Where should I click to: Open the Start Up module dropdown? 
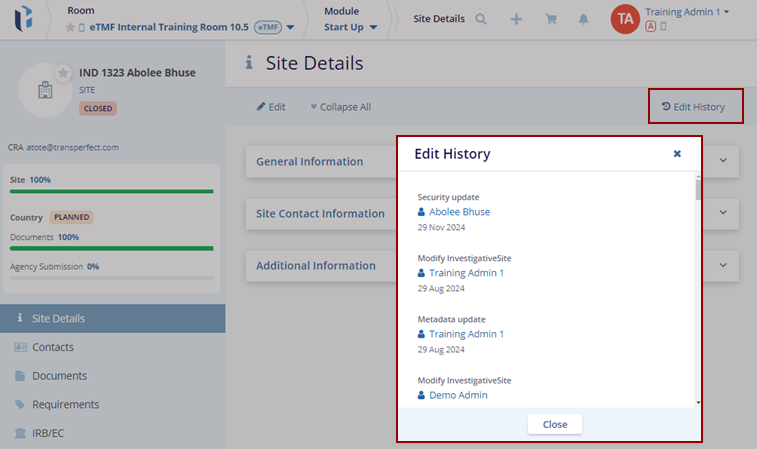click(350, 27)
